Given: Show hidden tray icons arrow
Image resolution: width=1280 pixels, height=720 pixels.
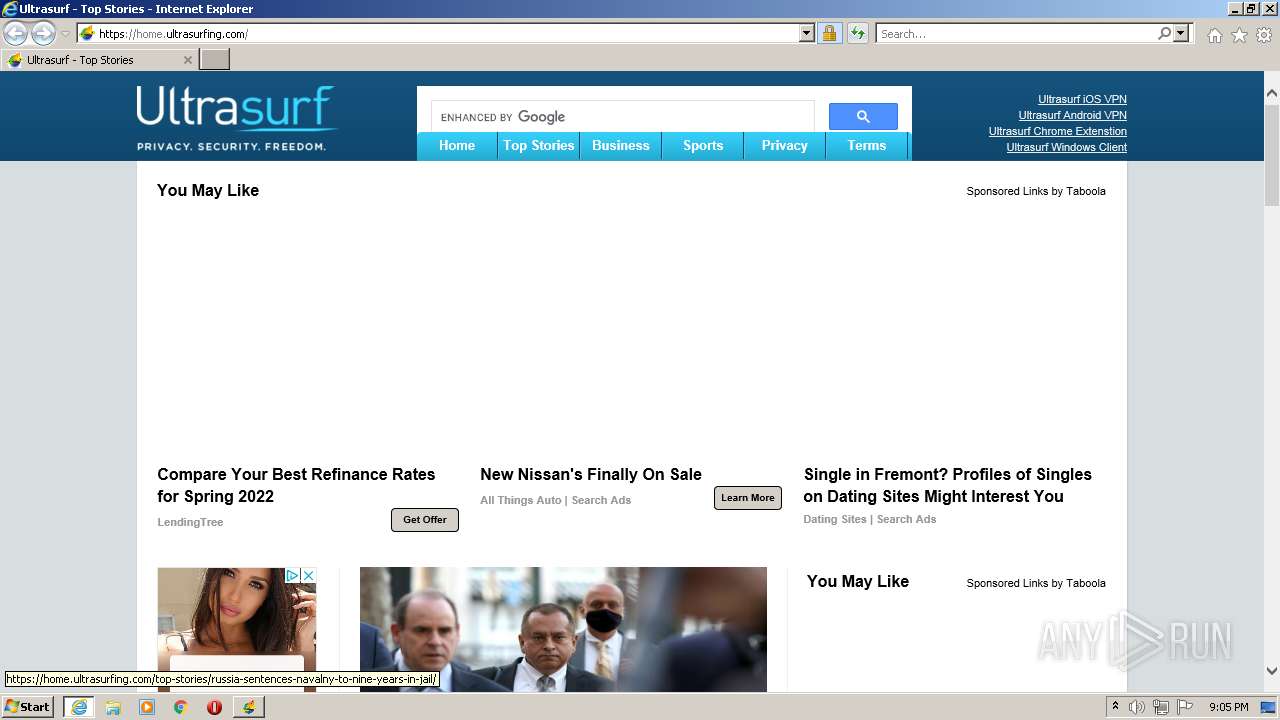Looking at the screenshot, I should (x=1115, y=707).
